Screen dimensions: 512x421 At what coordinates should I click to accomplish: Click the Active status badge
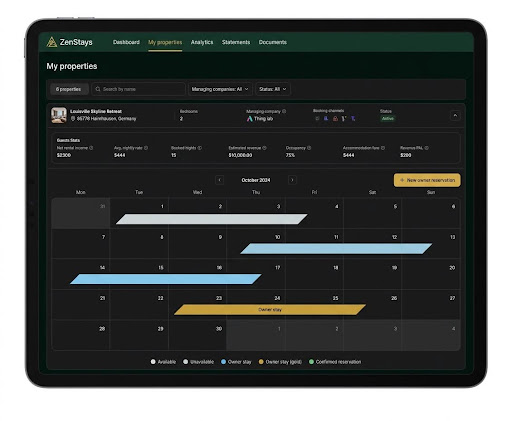[388, 118]
